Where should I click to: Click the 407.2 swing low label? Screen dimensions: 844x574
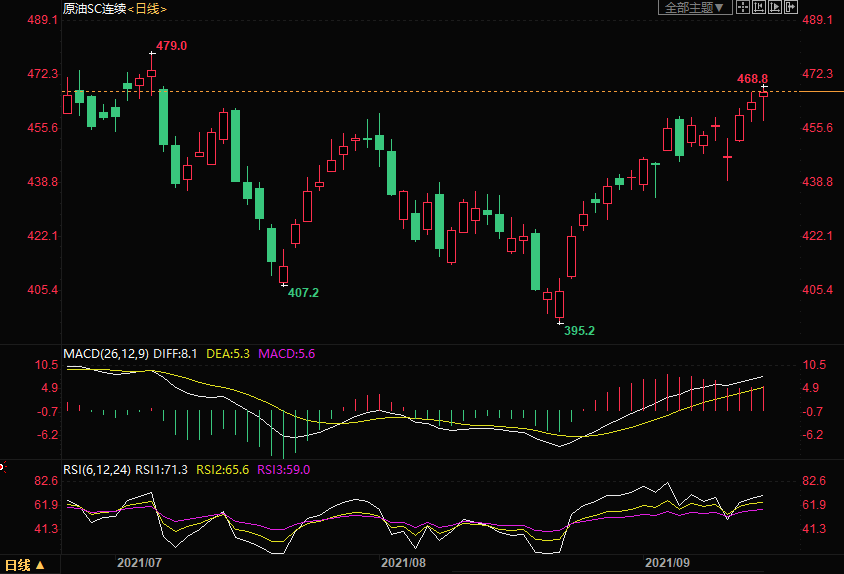[x=303, y=293]
